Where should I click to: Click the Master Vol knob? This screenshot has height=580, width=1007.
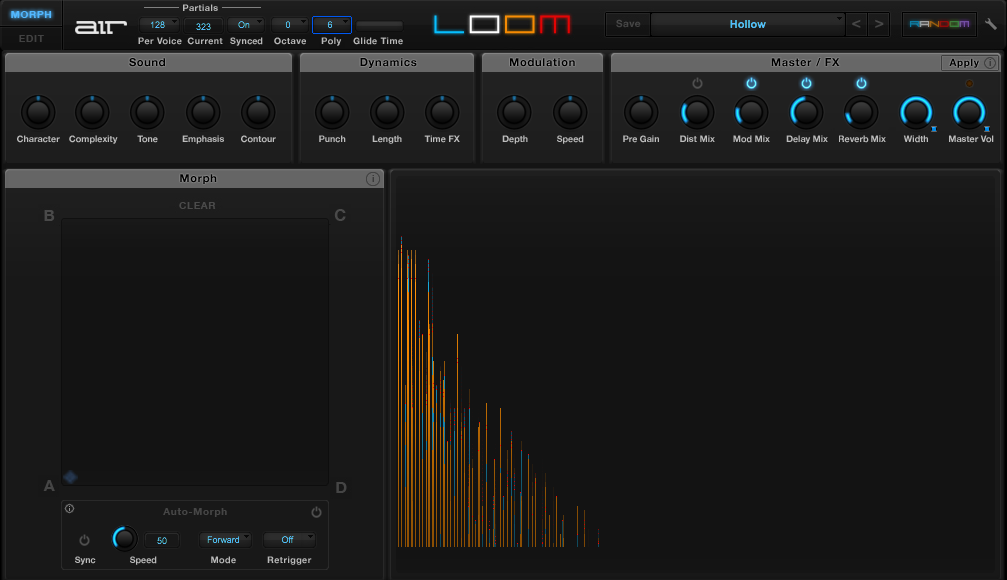(969, 112)
